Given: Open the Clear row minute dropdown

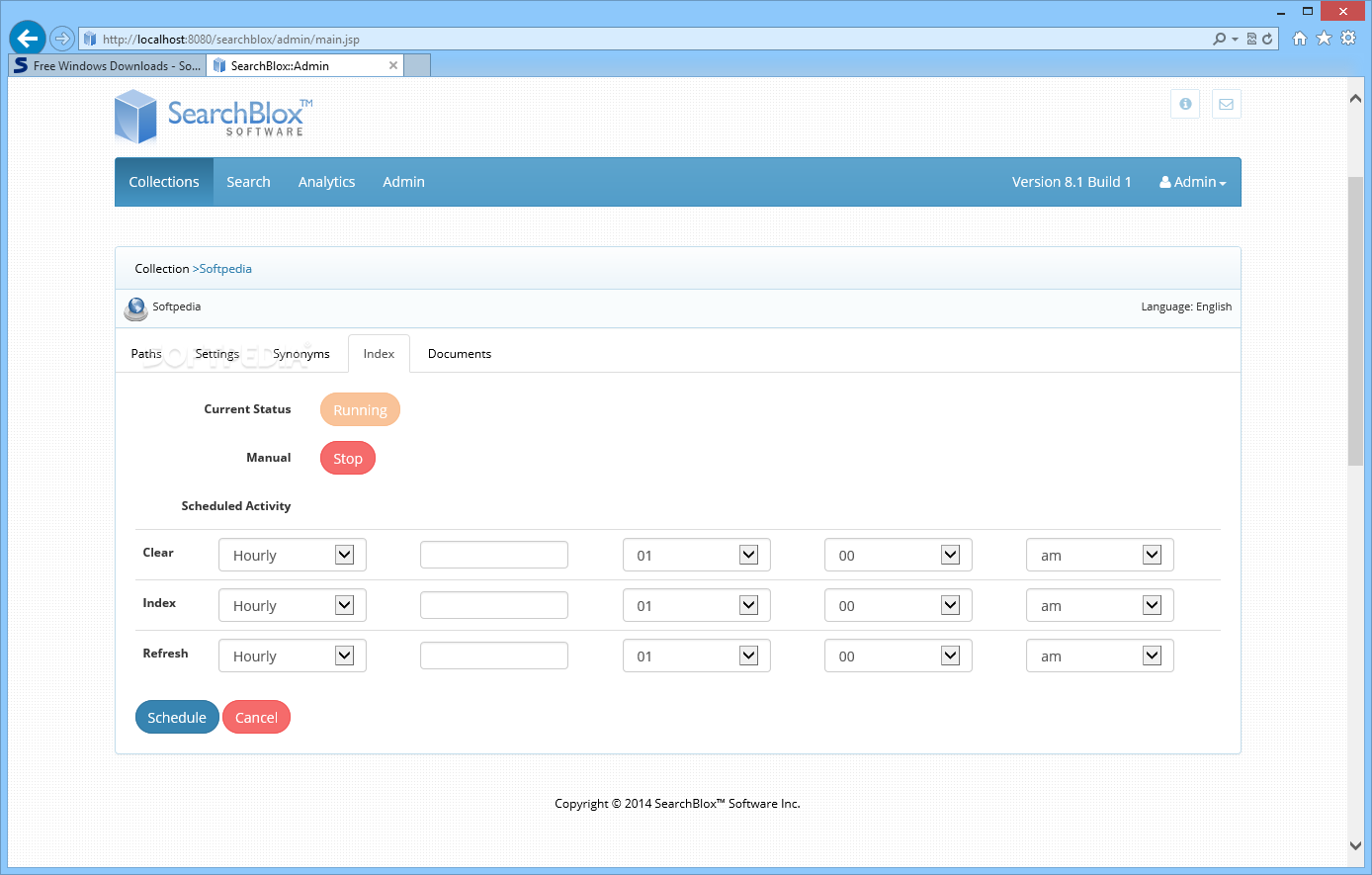Looking at the screenshot, I should coord(899,555).
